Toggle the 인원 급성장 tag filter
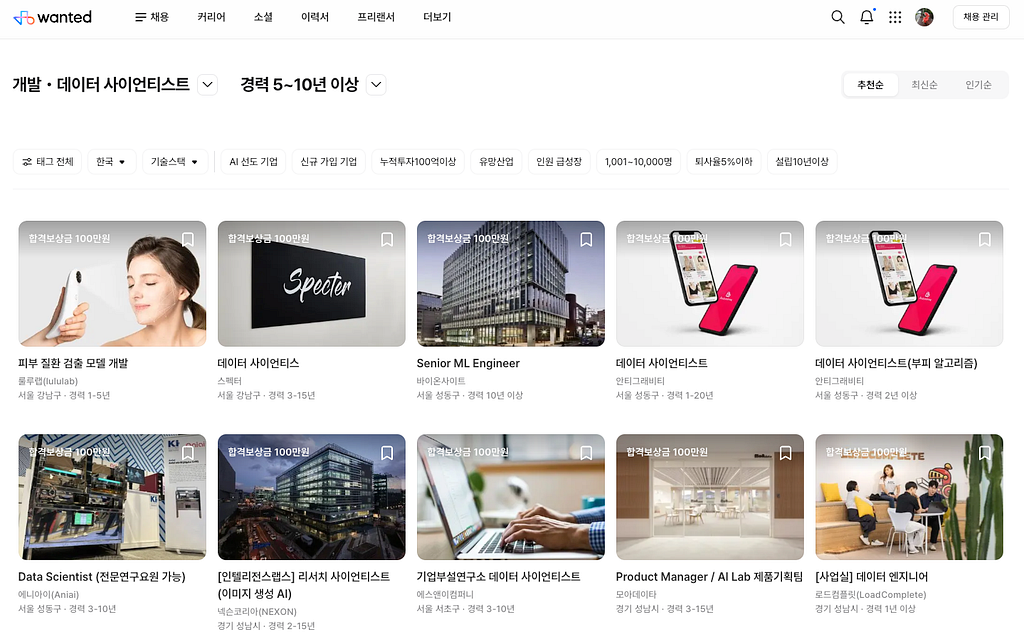1024x635 pixels. click(x=559, y=161)
